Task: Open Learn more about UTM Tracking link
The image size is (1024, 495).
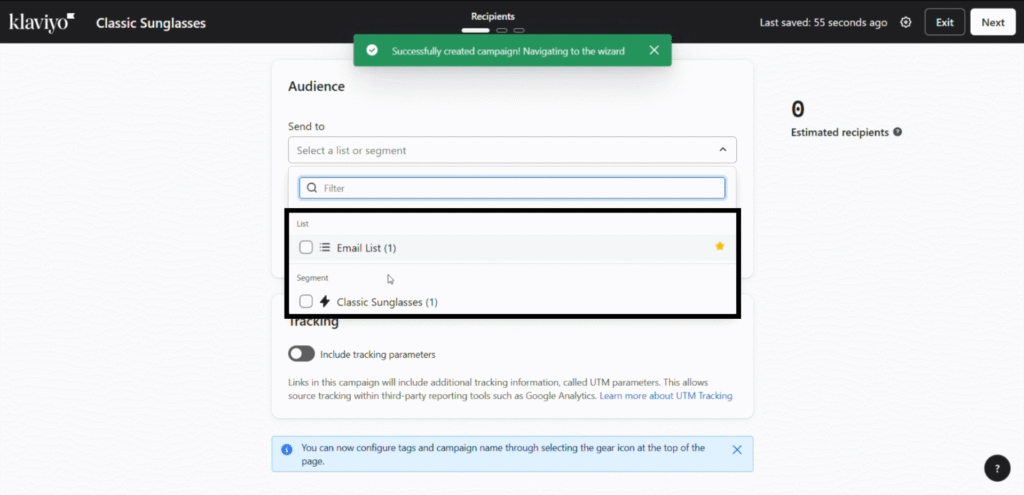Action: tap(665, 396)
